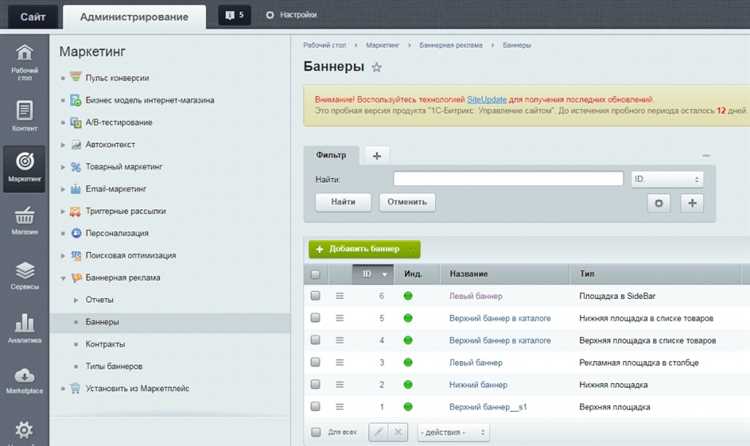
Task: Expand the Отчеты tree node
Action: (76, 300)
